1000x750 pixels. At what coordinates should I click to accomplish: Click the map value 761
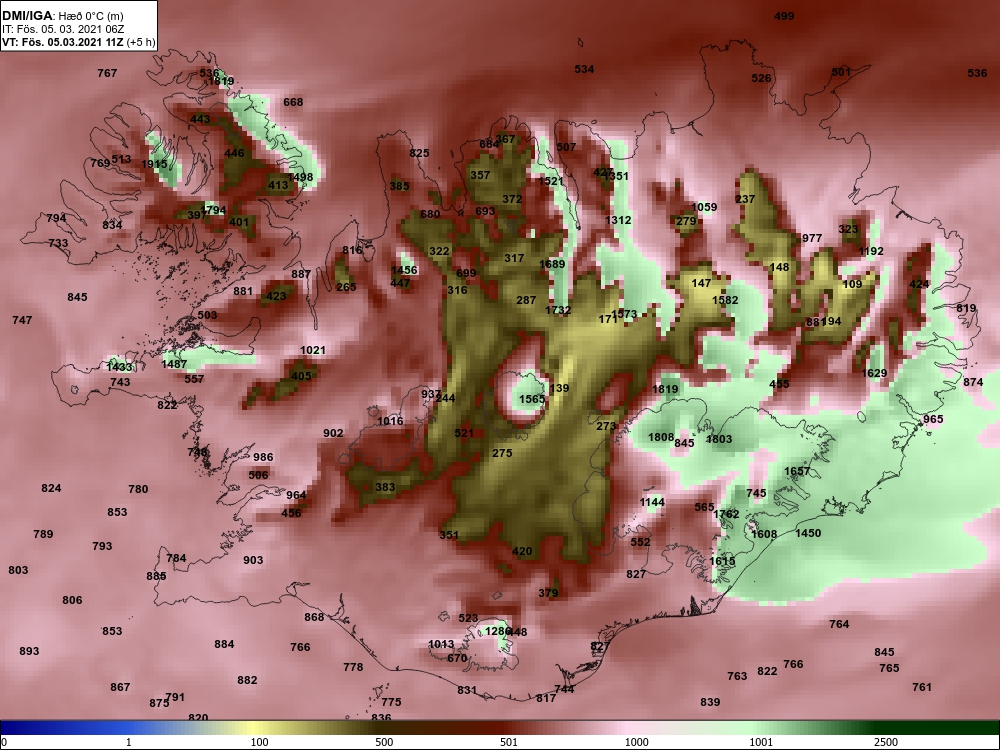coord(922,687)
